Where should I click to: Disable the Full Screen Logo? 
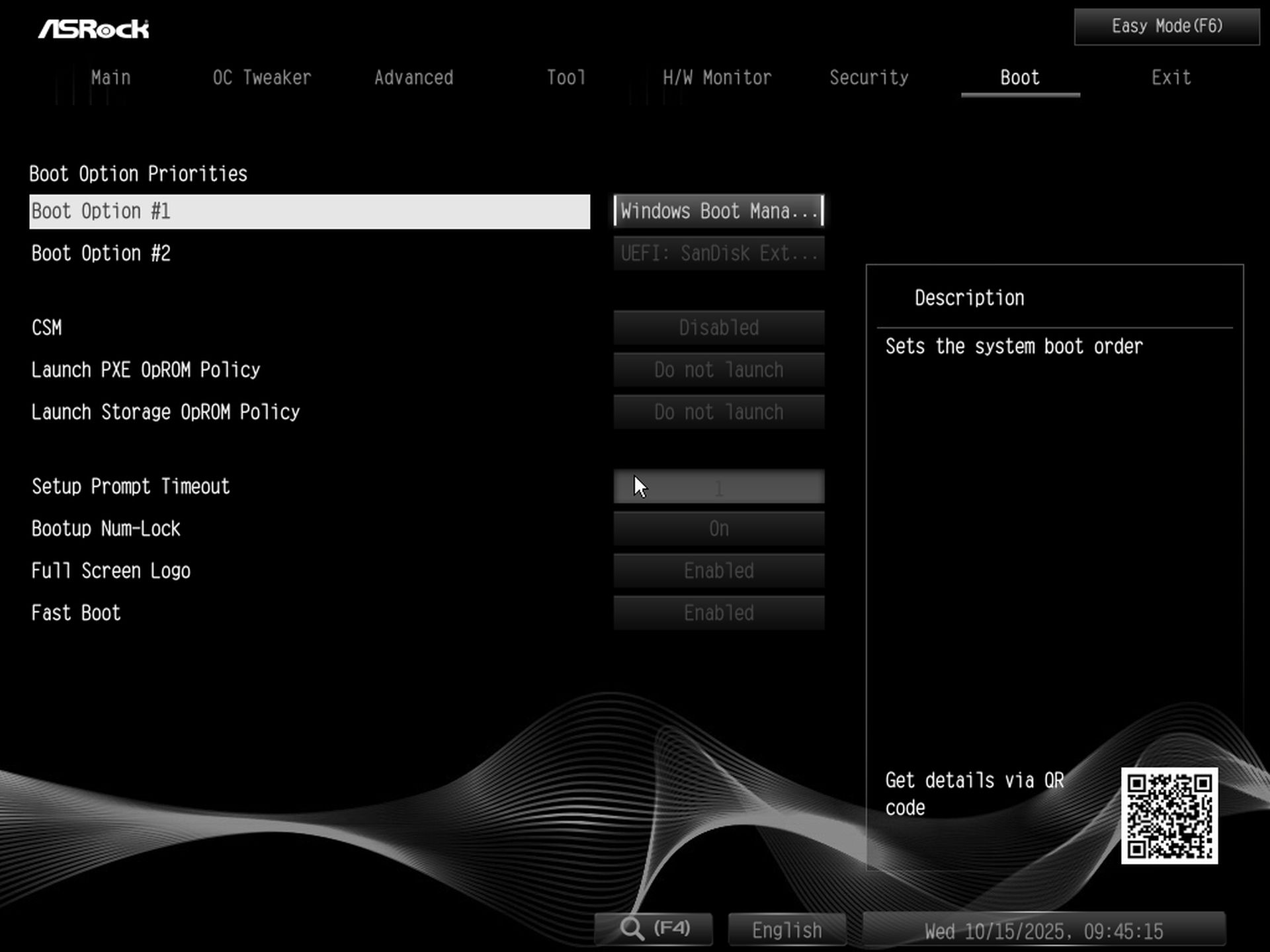click(x=718, y=571)
